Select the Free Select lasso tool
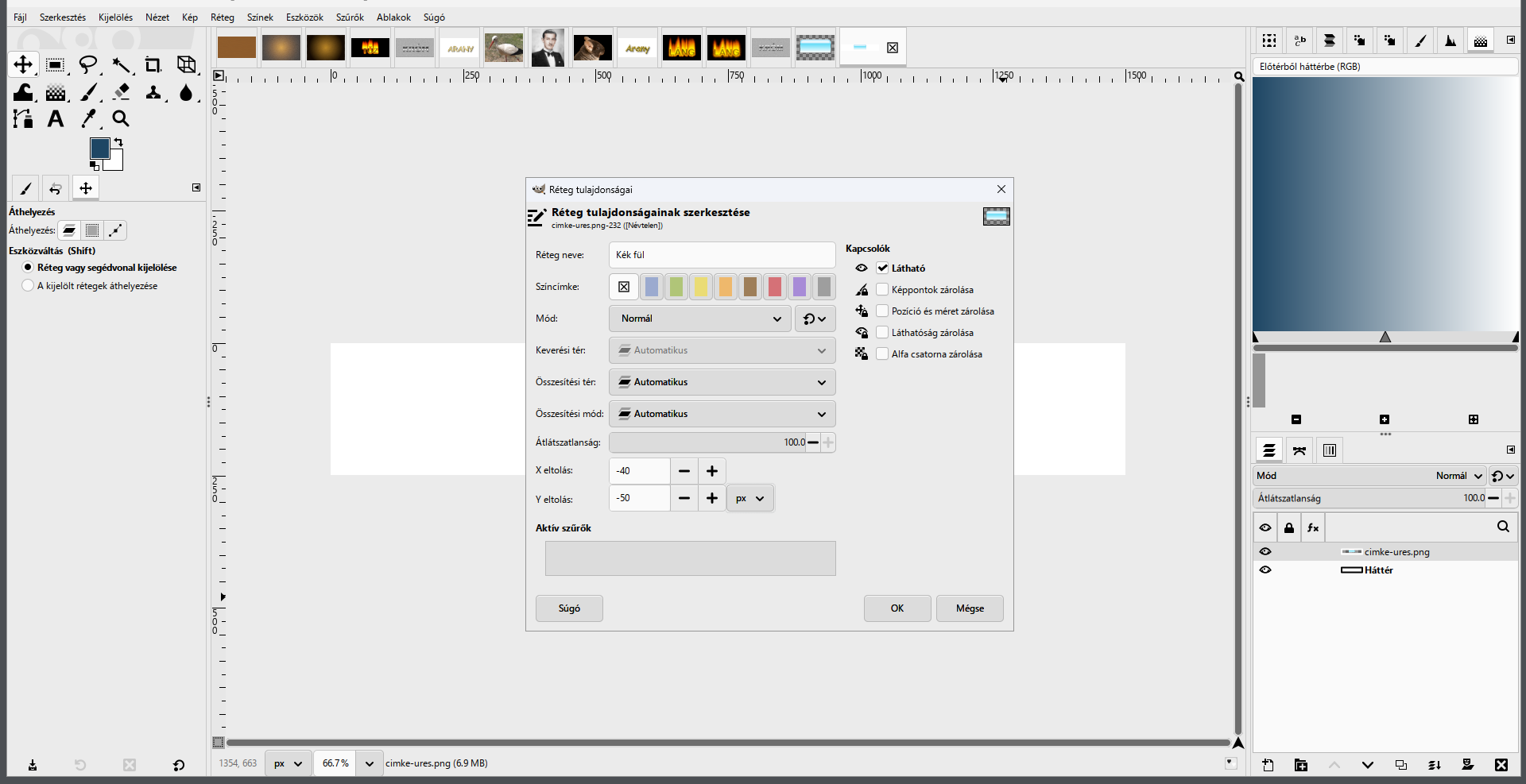This screenshot has width=1526, height=784. point(88,64)
